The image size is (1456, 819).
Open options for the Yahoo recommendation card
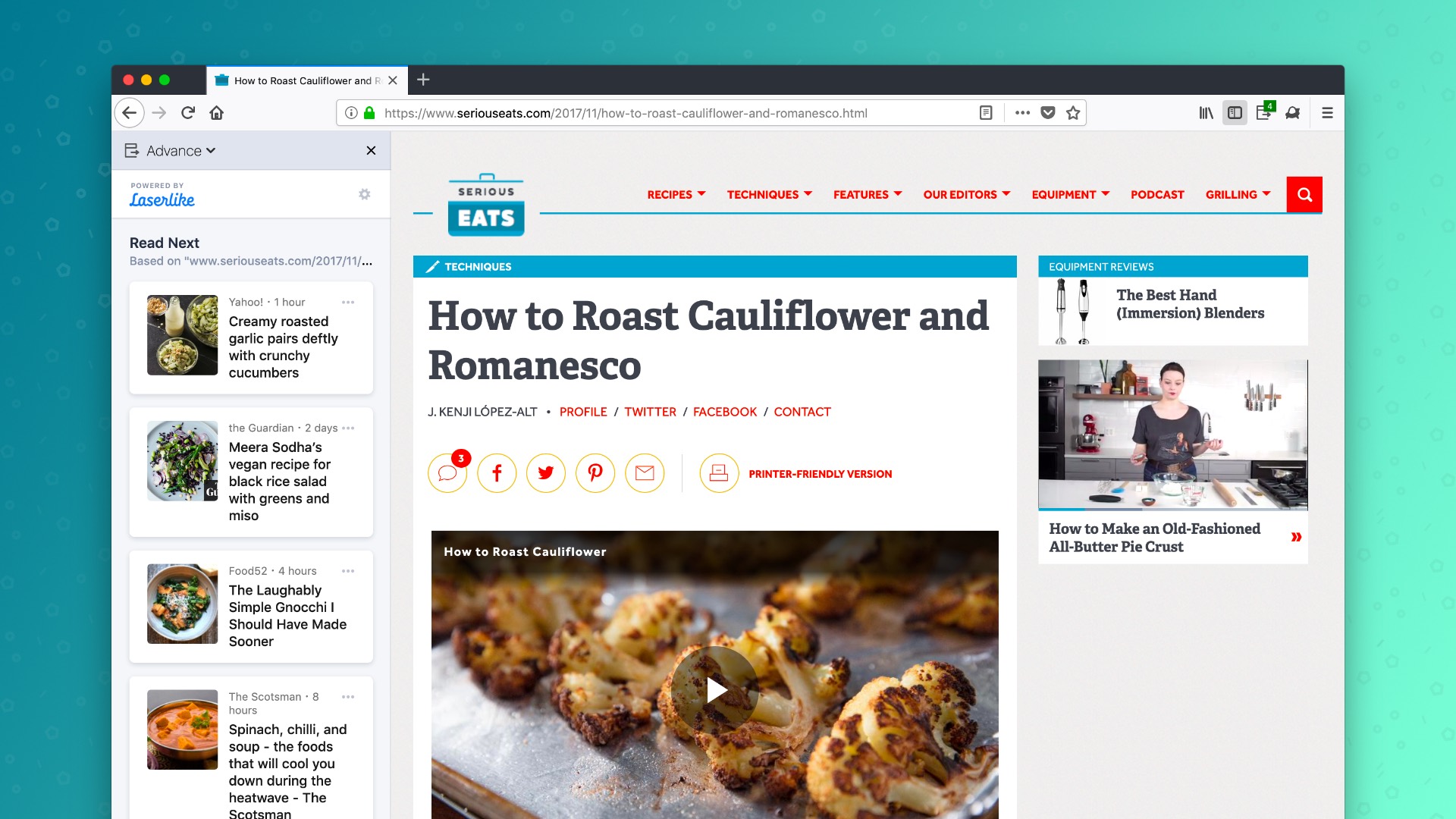tap(348, 302)
